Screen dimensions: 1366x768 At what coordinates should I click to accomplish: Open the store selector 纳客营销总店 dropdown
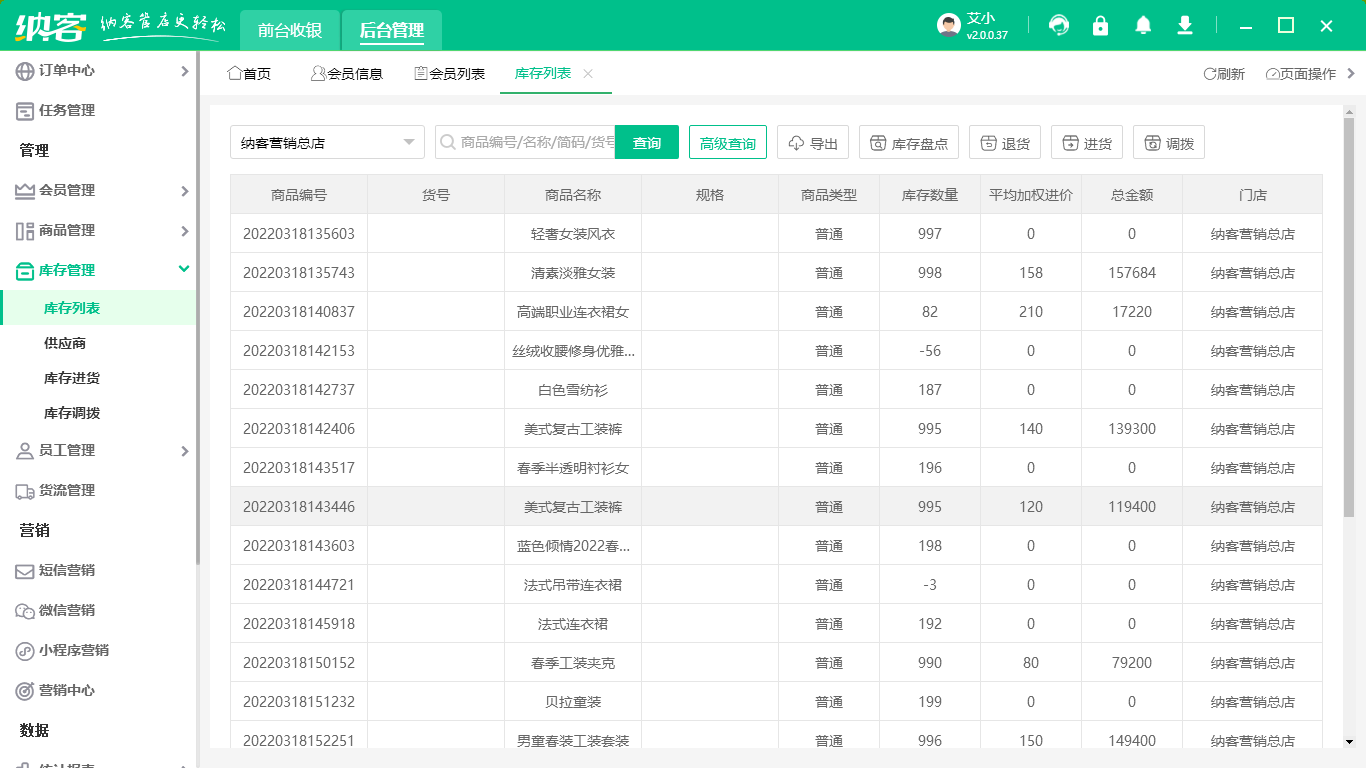[x=327, y=143]
